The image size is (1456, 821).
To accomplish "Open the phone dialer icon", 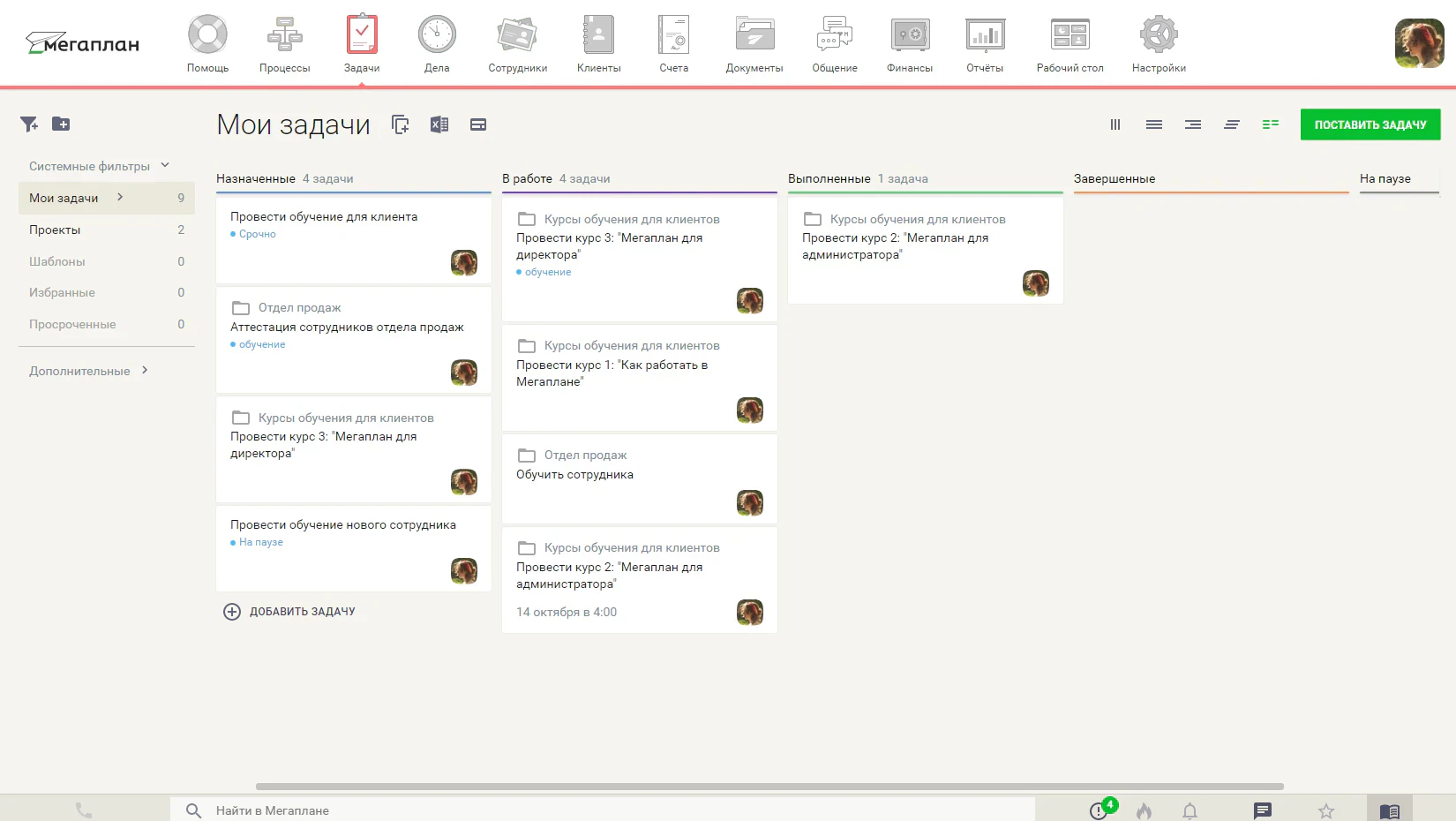I will coord(84,810).
